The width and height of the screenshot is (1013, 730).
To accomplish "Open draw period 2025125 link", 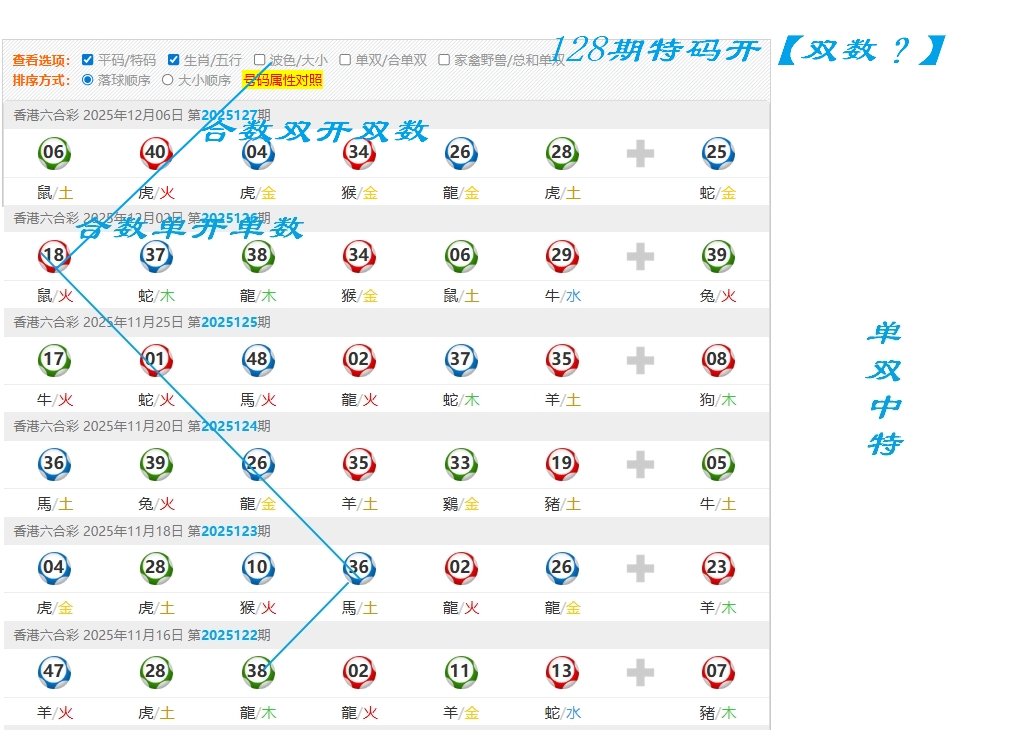I will (230, 322).
